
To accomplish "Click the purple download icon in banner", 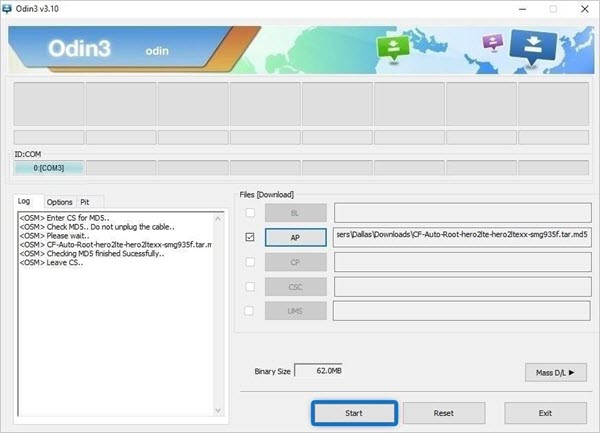I will 491,43.
